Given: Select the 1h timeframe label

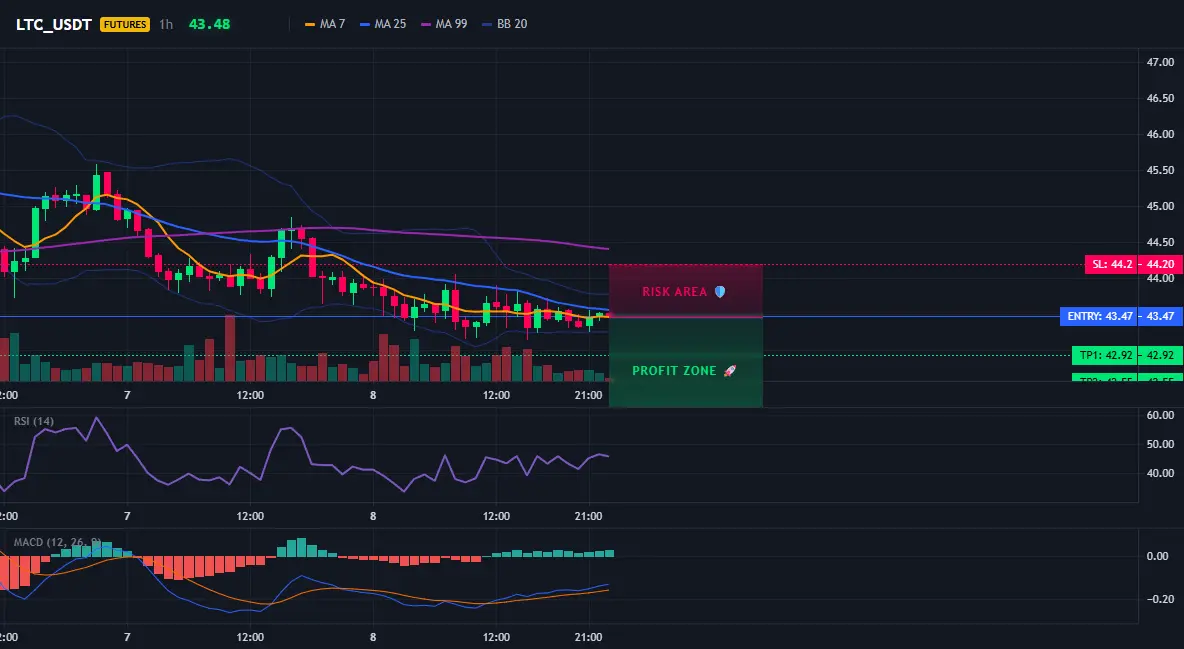Looking at the screenshot, I should pyautogui.click(x=166, y=24).
